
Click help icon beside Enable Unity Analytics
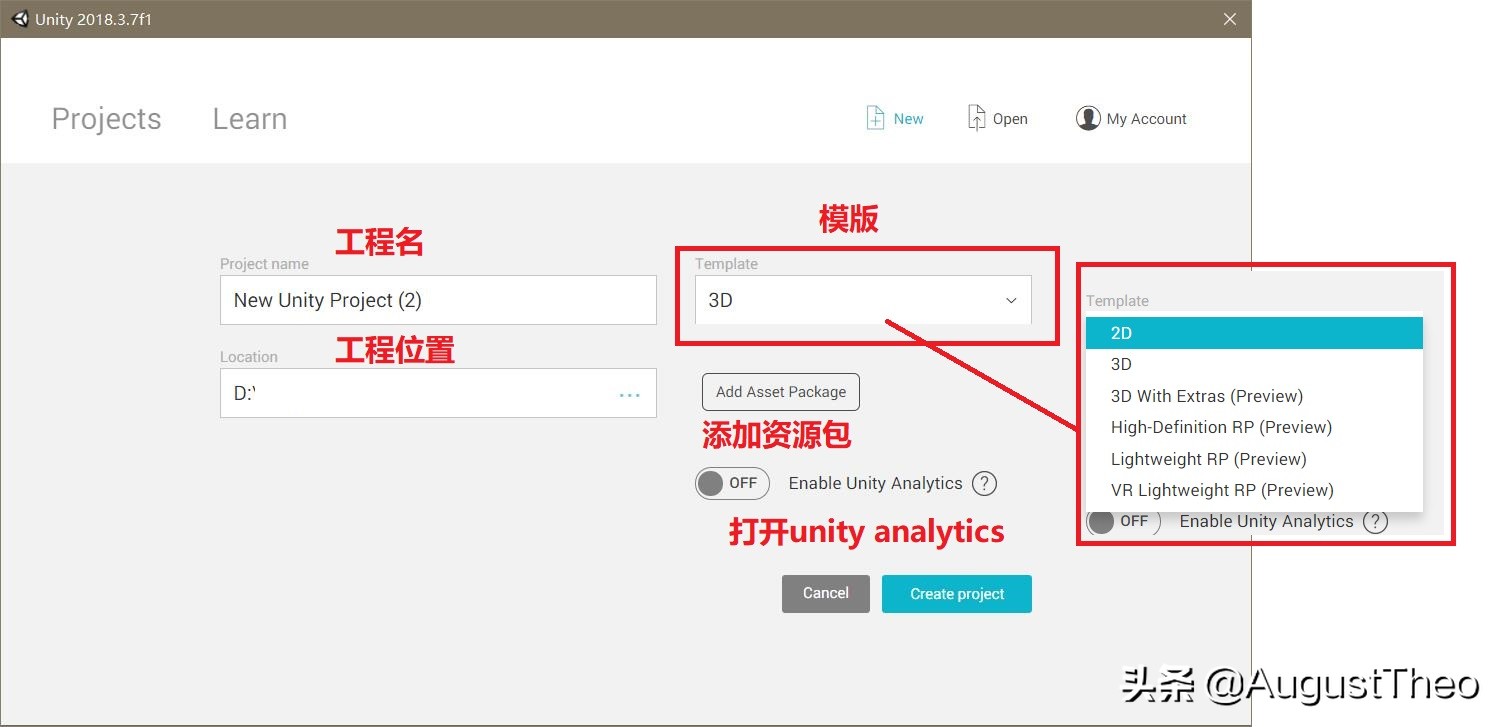coord(985,484)
